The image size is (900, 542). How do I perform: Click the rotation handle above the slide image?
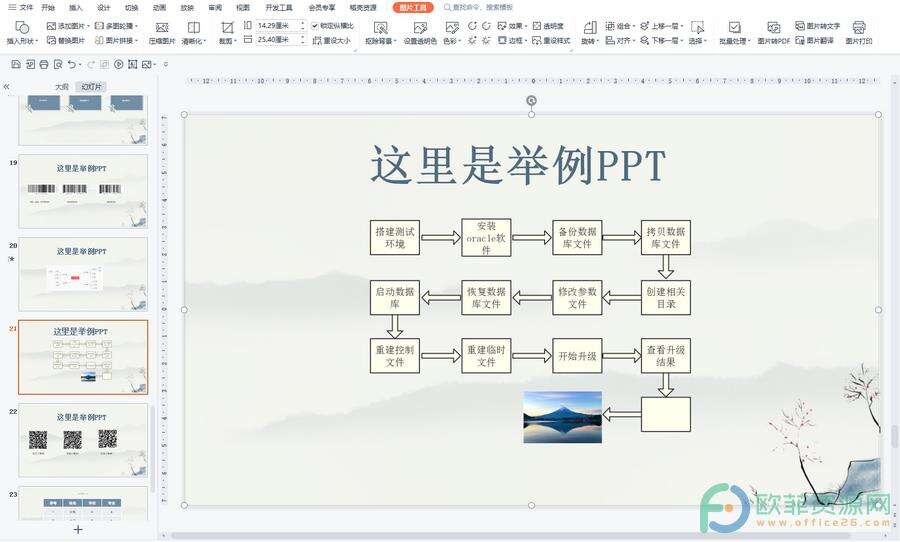[x=532, y=100]
